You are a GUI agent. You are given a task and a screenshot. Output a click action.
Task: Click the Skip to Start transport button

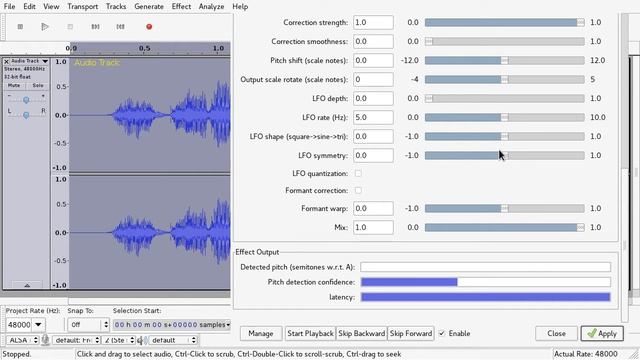click(95, 27)
